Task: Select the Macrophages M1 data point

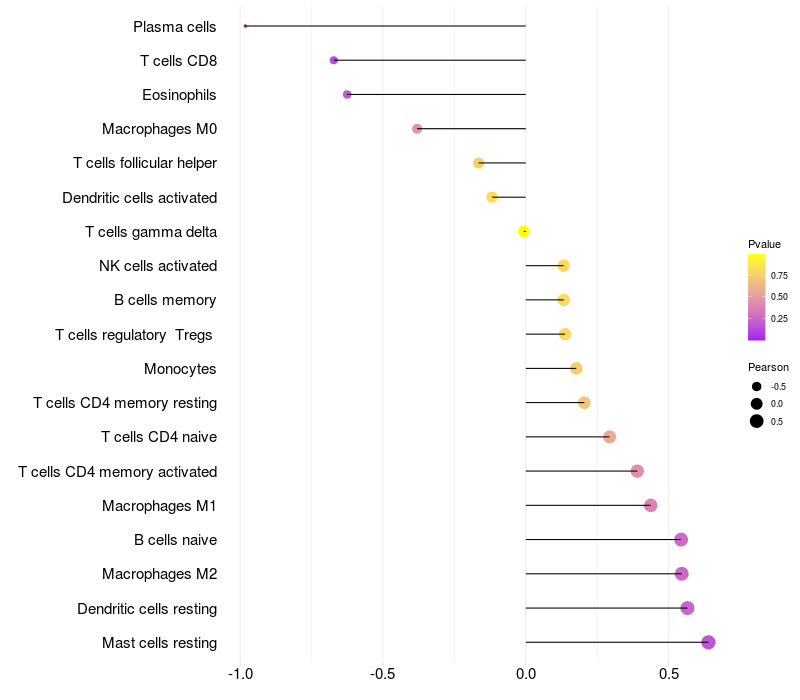Action: click(x=651, y=506)
